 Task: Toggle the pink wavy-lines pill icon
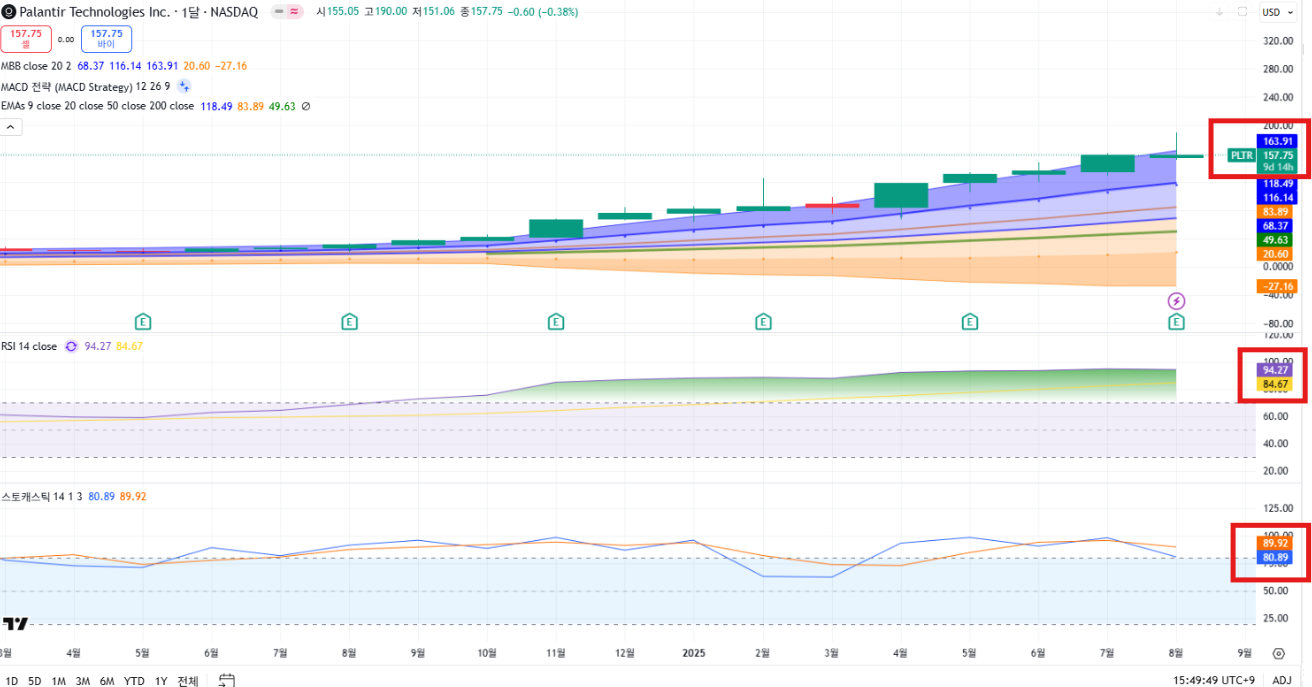pyautogui.click(x=295, y=12)
